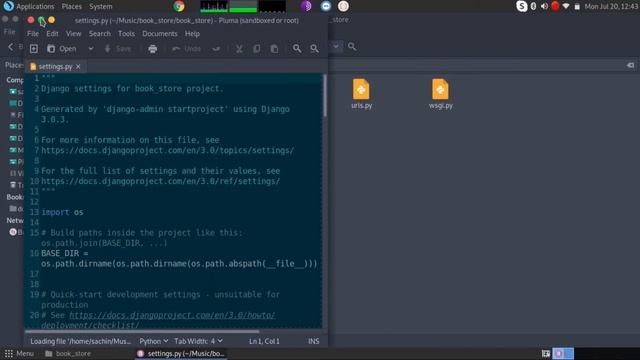Go back in the file manager
This screenshot has width=640, height=360.
(x=11, y=47)
